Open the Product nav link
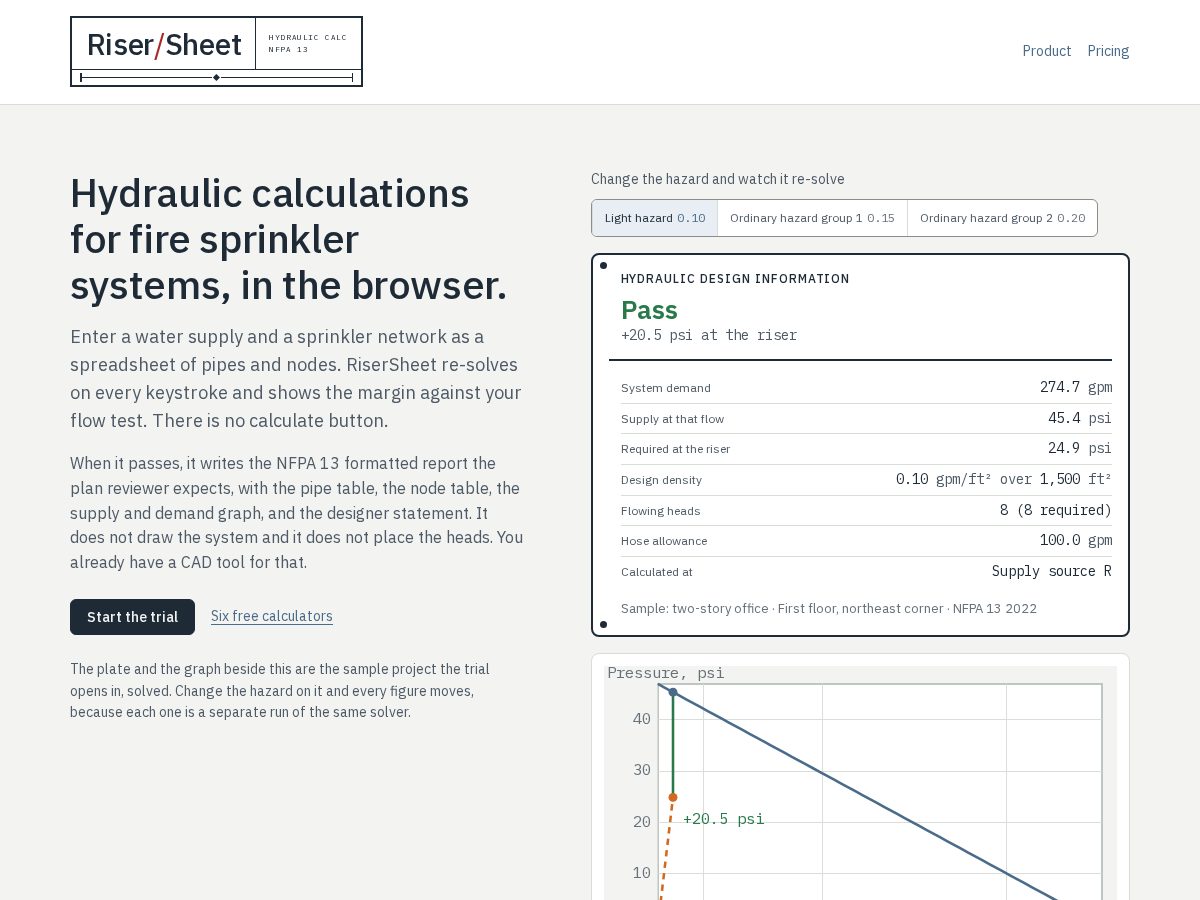This screenshot has height=900, width=1200. (1046, 51)
